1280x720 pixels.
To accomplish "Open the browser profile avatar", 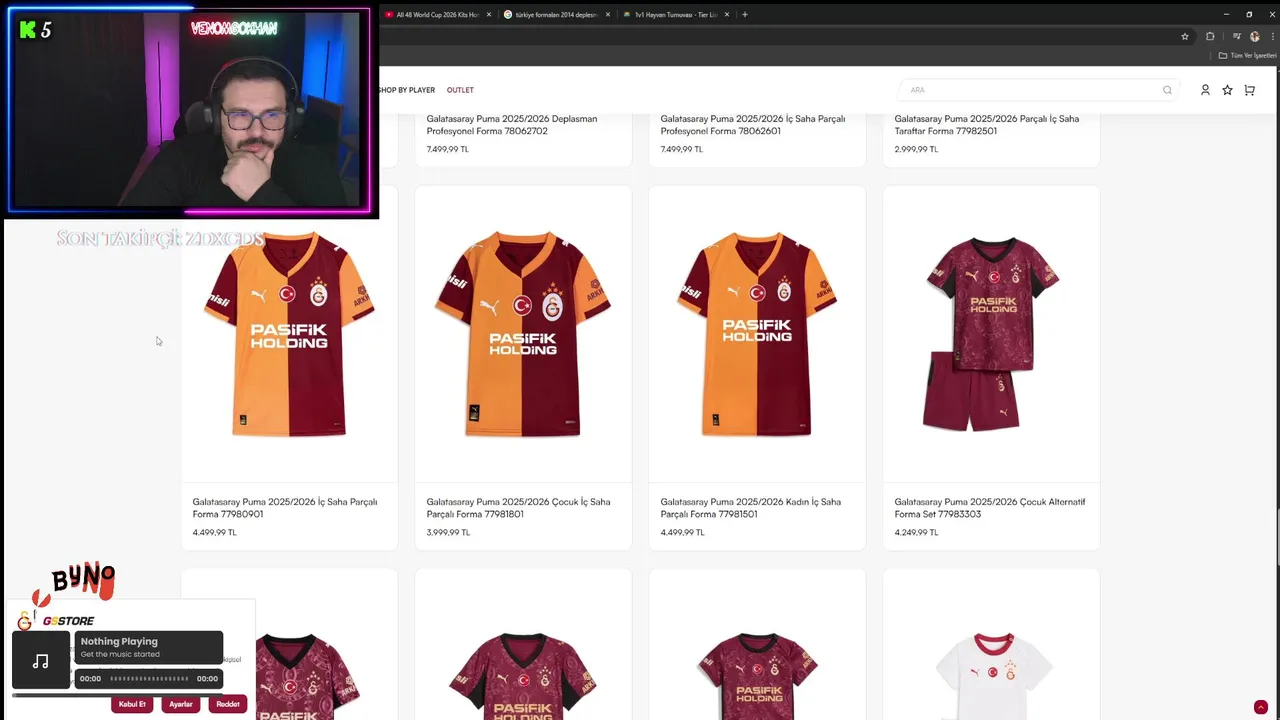I will click(1255, 36).
